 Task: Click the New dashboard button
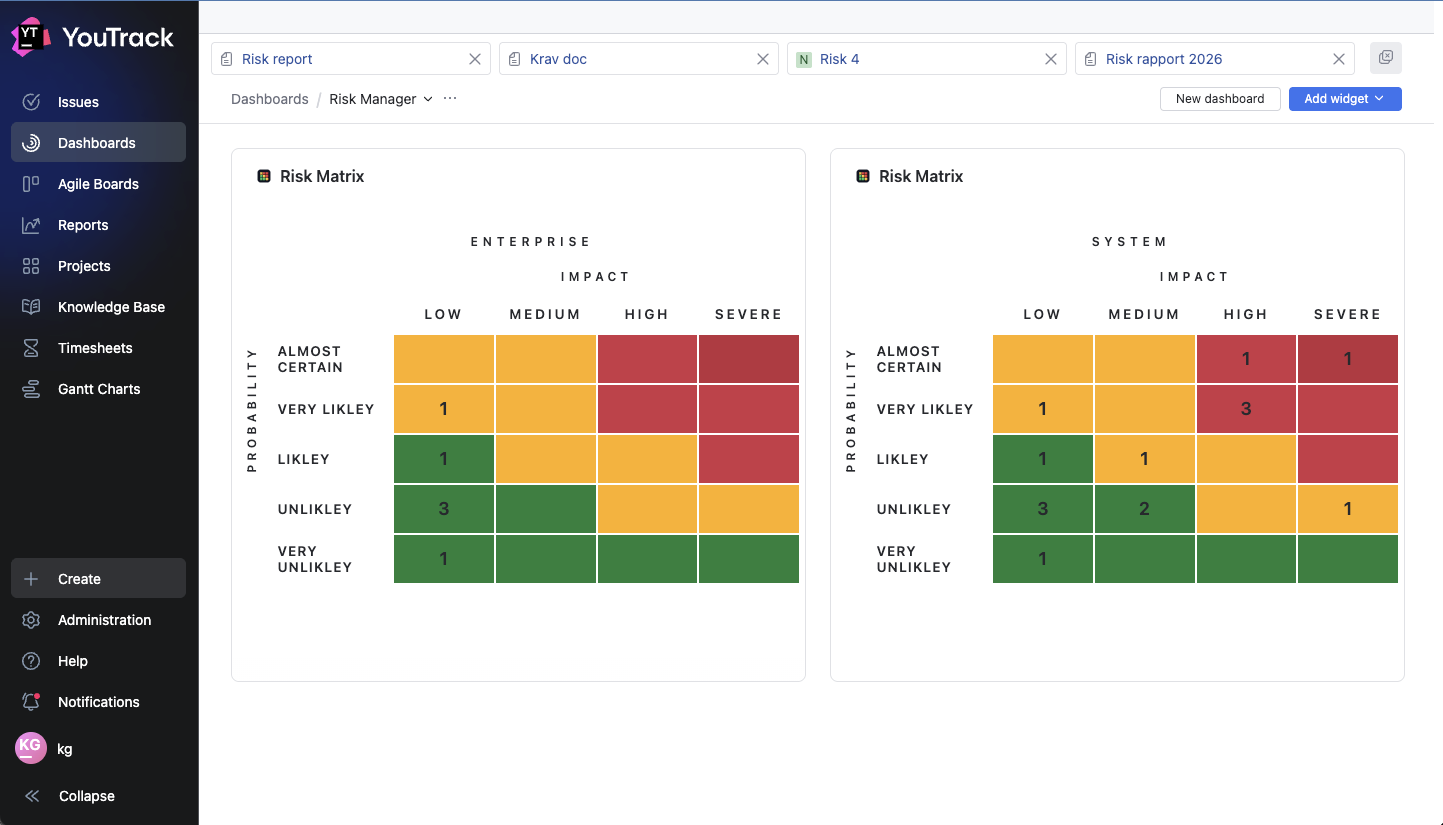(1219, 99)
